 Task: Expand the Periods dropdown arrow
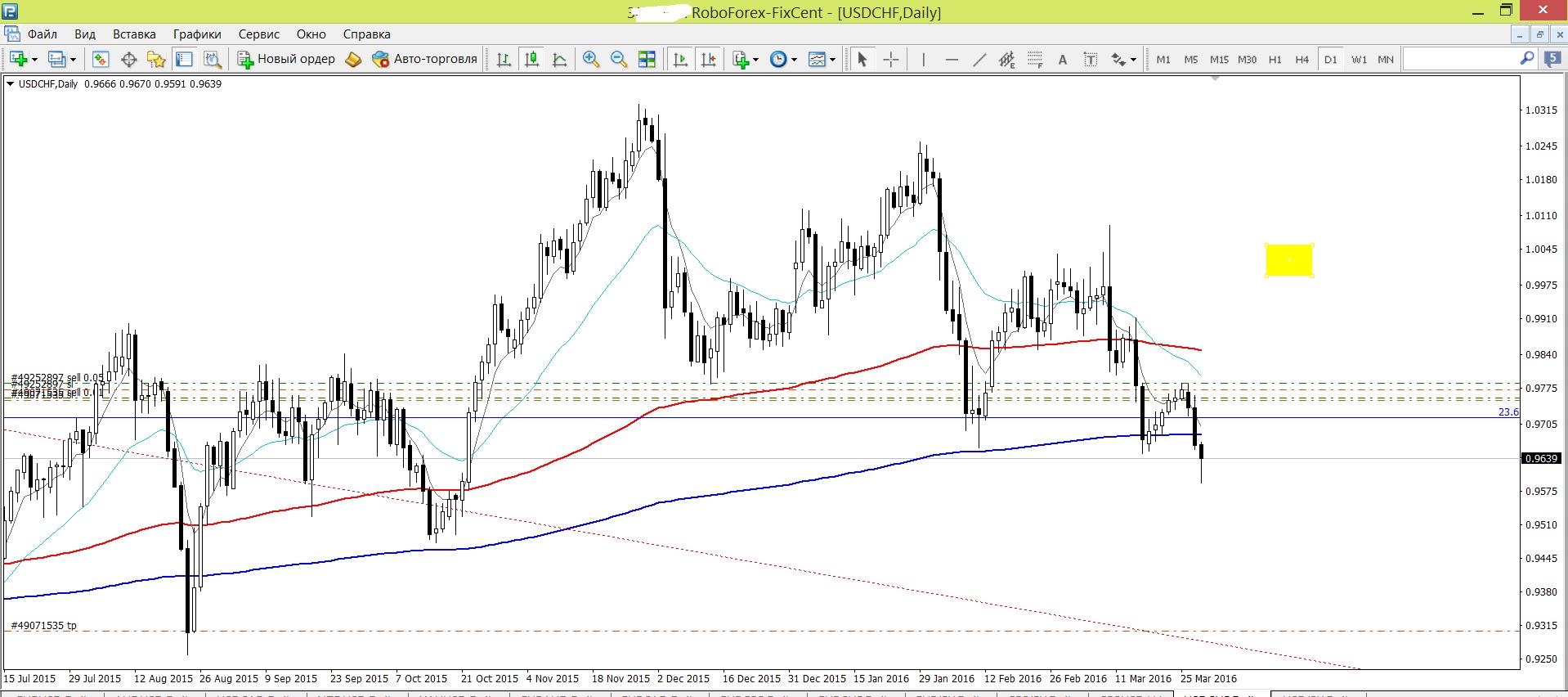tap(794, 60)
